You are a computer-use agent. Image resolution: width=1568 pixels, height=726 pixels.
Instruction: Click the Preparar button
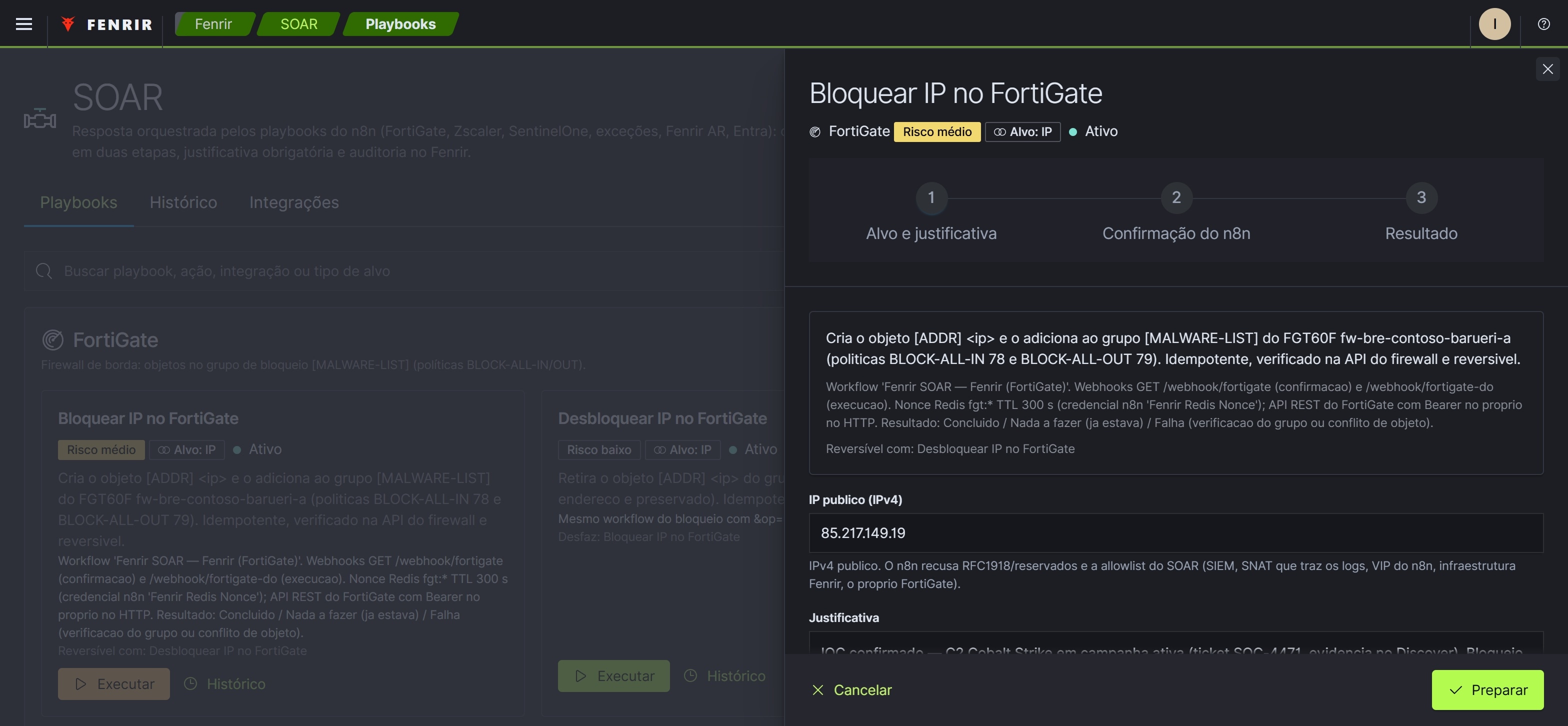click(1487, 689)
